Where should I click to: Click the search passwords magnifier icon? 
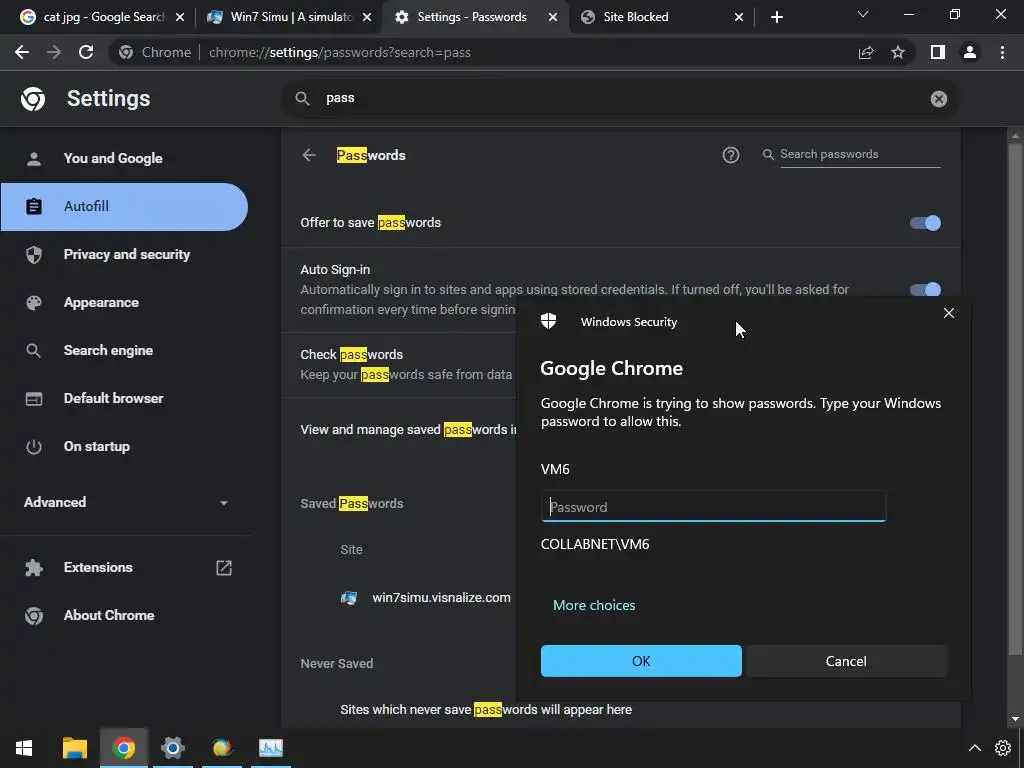(x=768, y=154)
